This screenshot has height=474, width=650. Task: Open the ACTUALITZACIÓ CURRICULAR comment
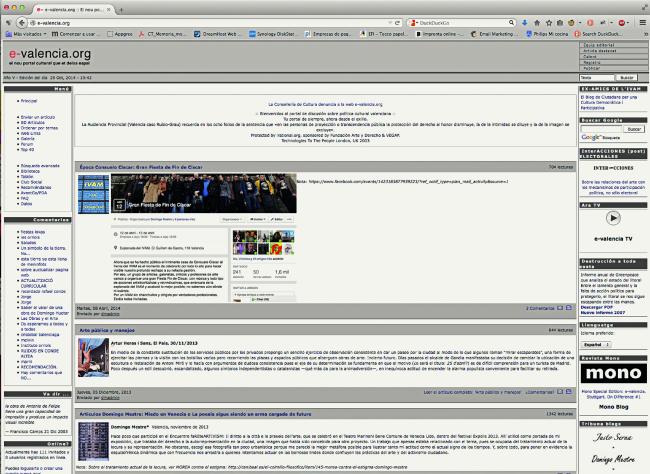point(37,283)
